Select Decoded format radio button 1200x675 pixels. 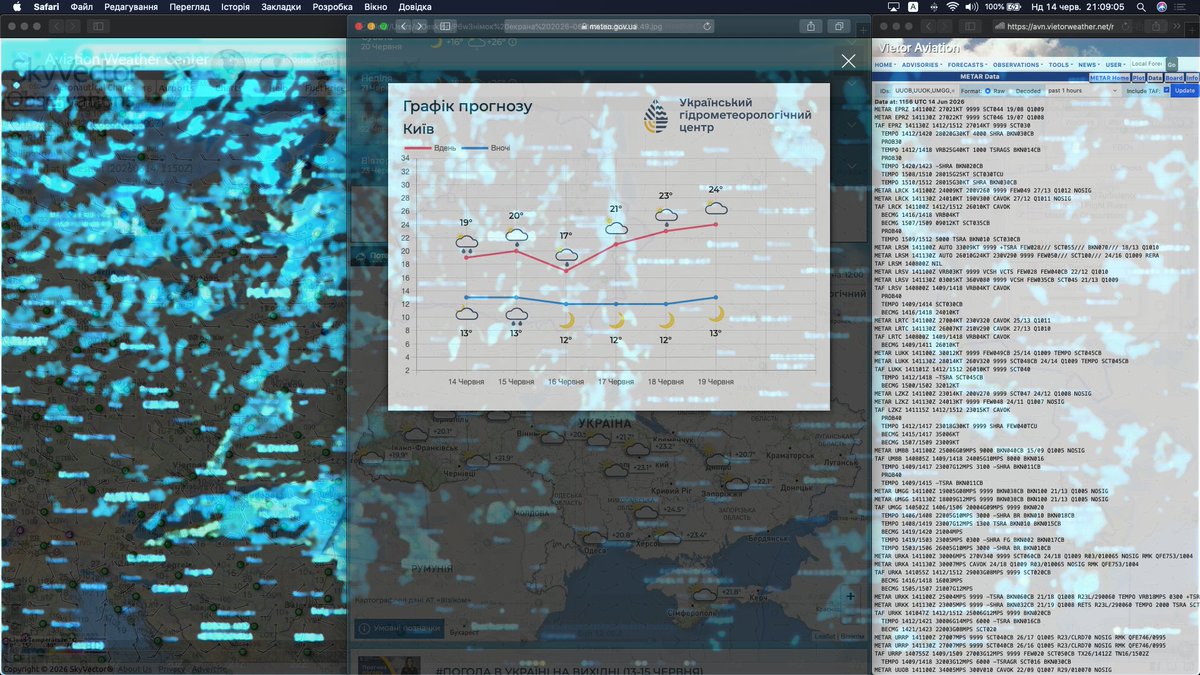coord(1010,91)
